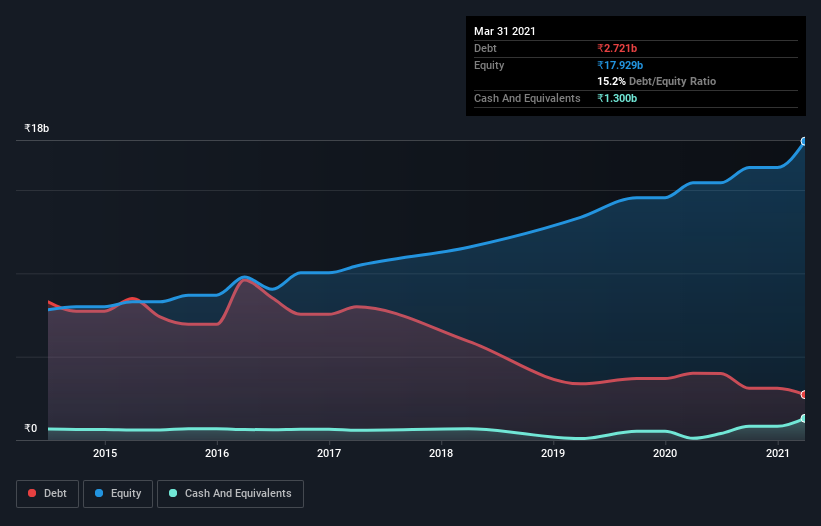This screenshot has width=821, height=526.
Task: Click the teal Cash data point marker
Action: click(805, 418)
